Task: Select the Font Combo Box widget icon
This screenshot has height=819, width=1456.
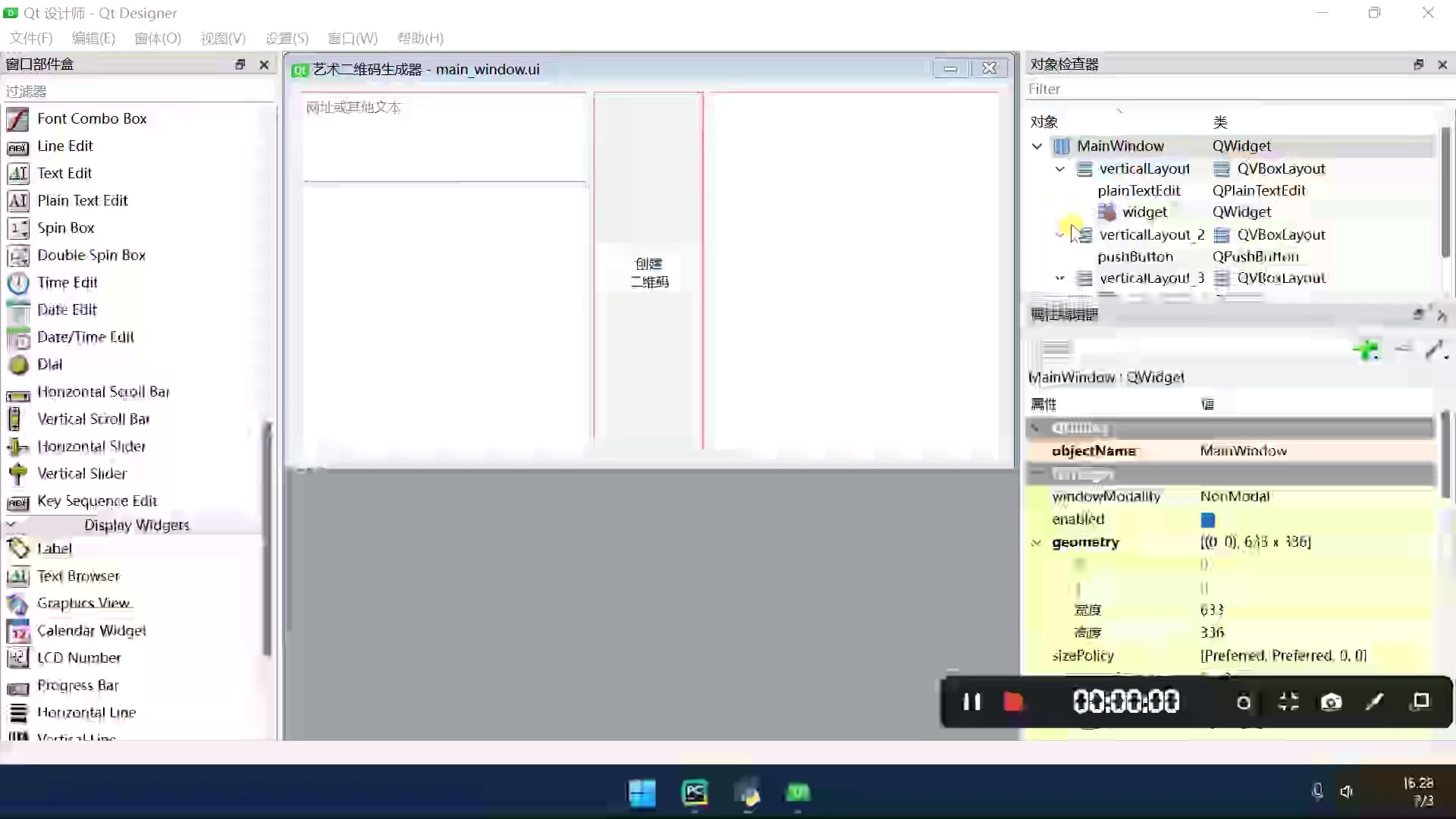Action: point(17,119)
